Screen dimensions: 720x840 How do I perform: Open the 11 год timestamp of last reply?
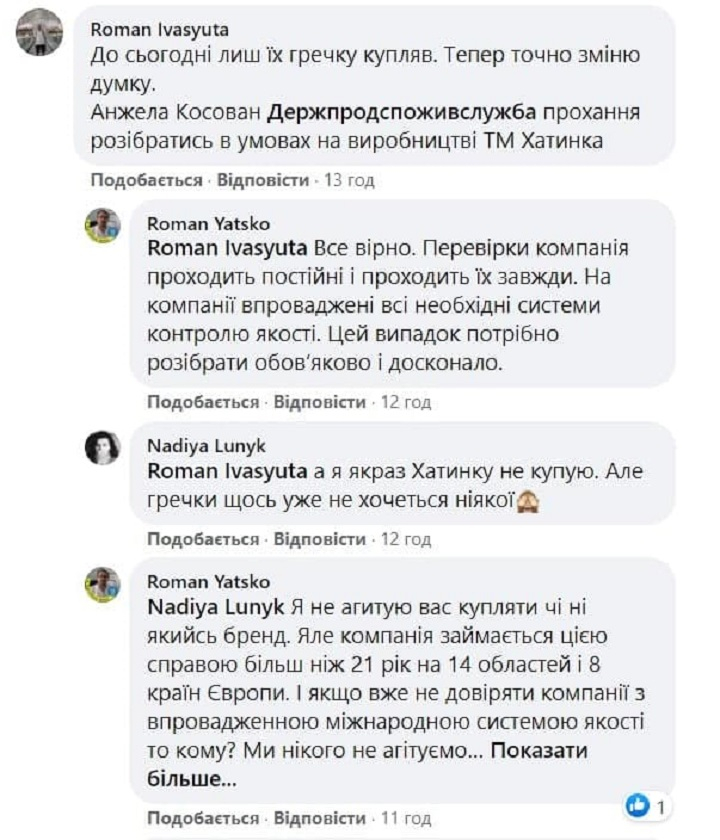(x=406, y=818)
